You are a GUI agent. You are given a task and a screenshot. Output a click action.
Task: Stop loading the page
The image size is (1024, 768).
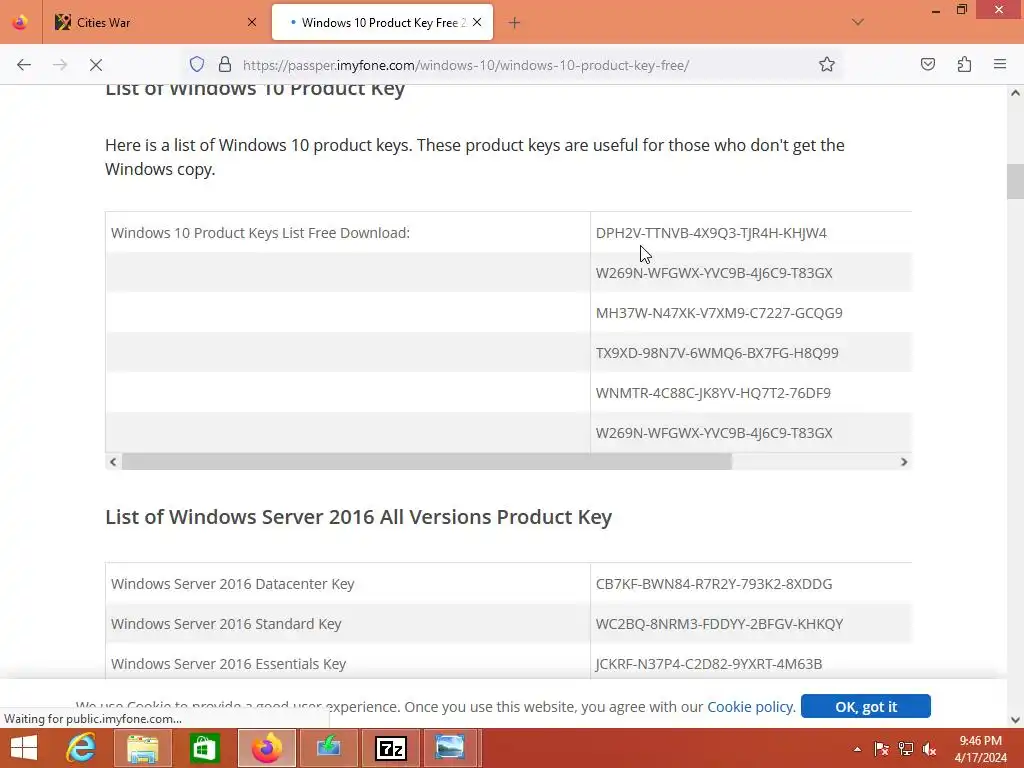96,65
